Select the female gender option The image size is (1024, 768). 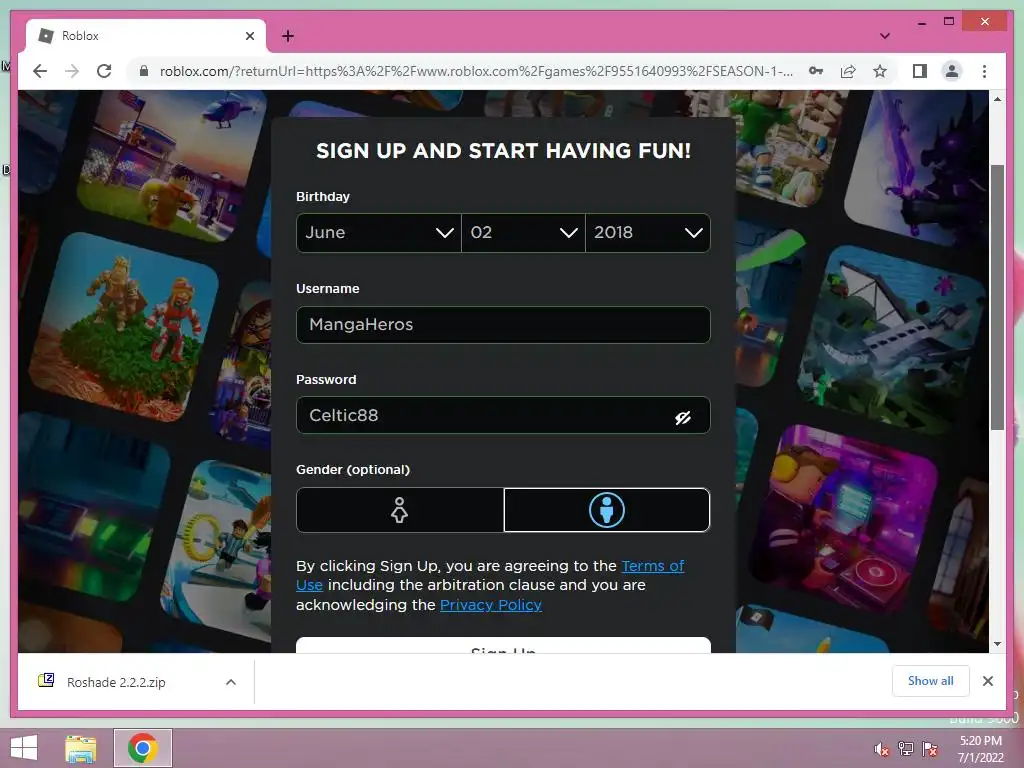[400, 510]
